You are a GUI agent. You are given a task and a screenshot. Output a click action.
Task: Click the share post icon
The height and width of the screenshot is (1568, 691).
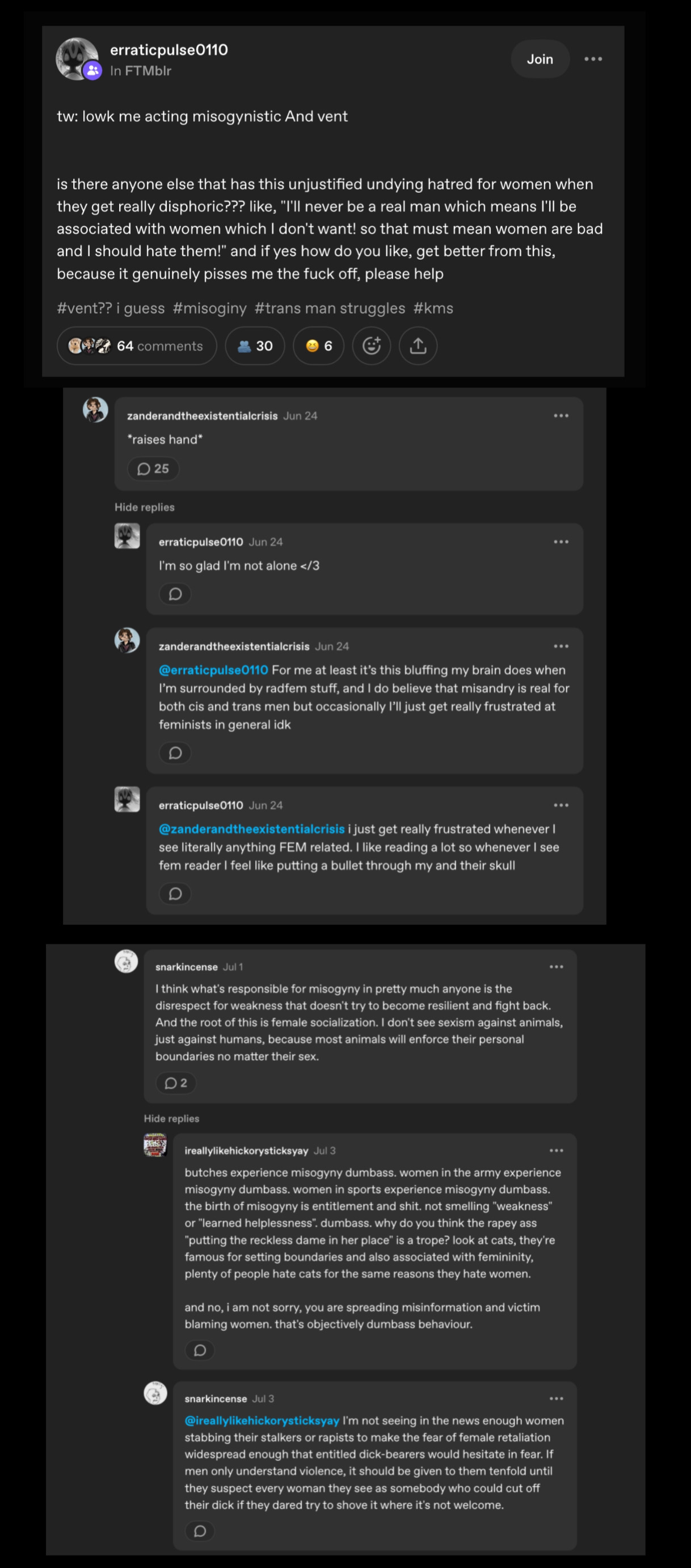click(418, 346)
